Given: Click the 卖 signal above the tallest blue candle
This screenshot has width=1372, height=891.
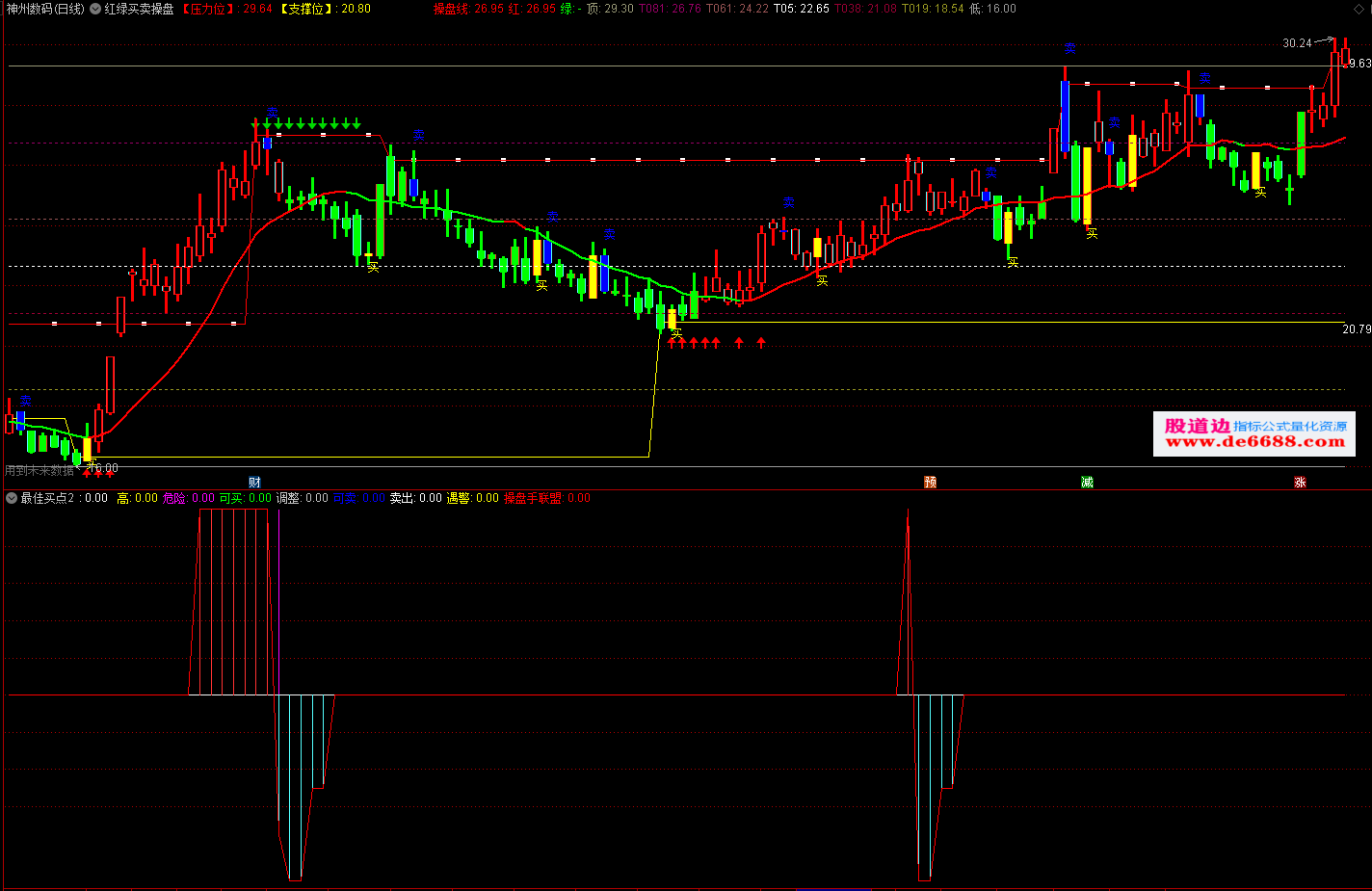Looking at the screenshot, I should 1069,48.
